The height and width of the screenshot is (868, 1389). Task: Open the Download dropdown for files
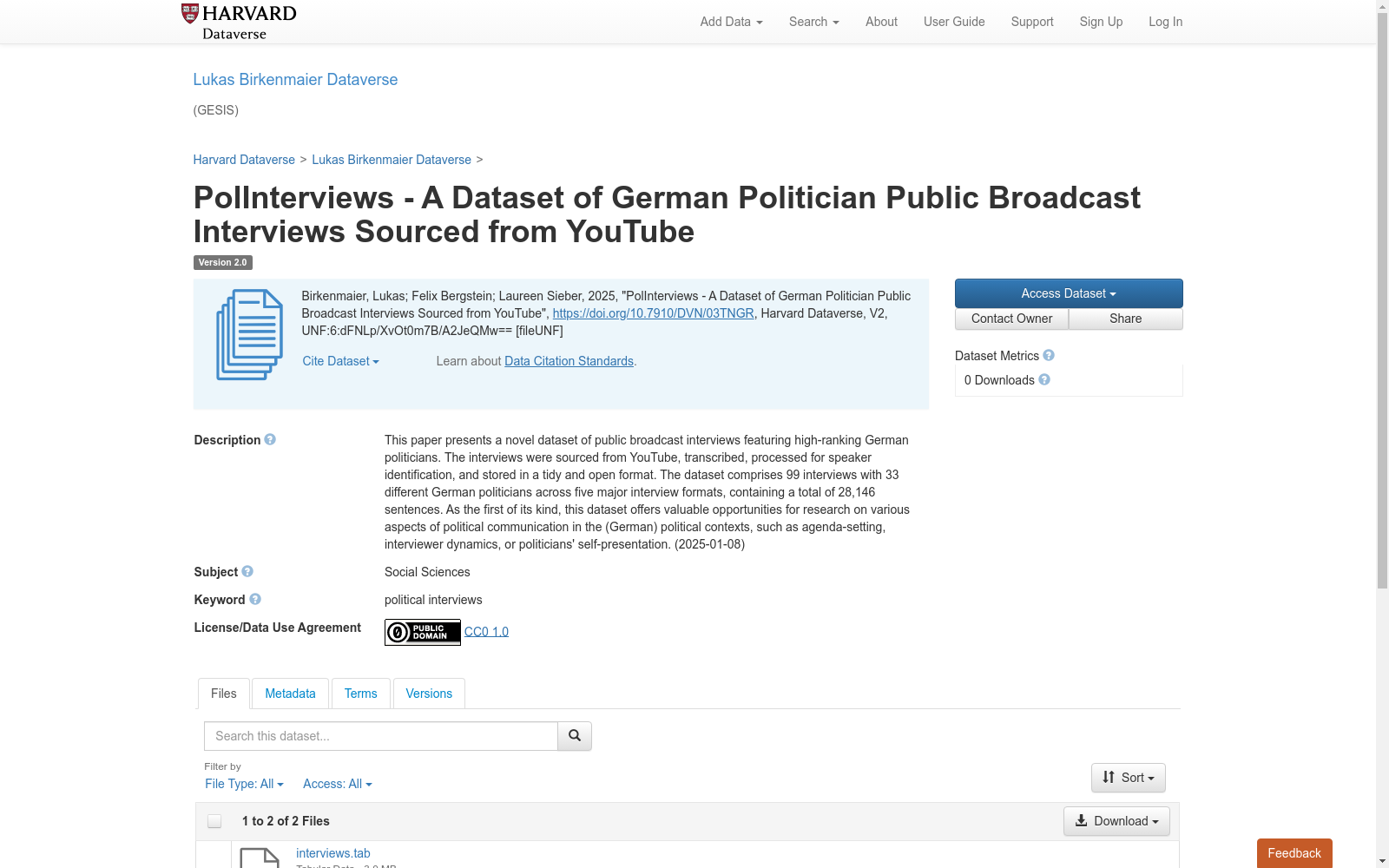(x=1116, y=821)
